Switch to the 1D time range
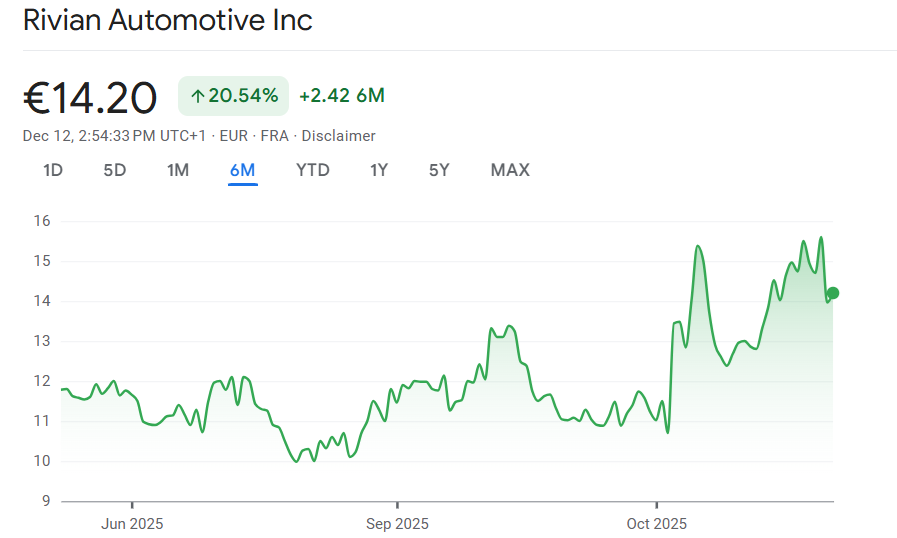 53,170
